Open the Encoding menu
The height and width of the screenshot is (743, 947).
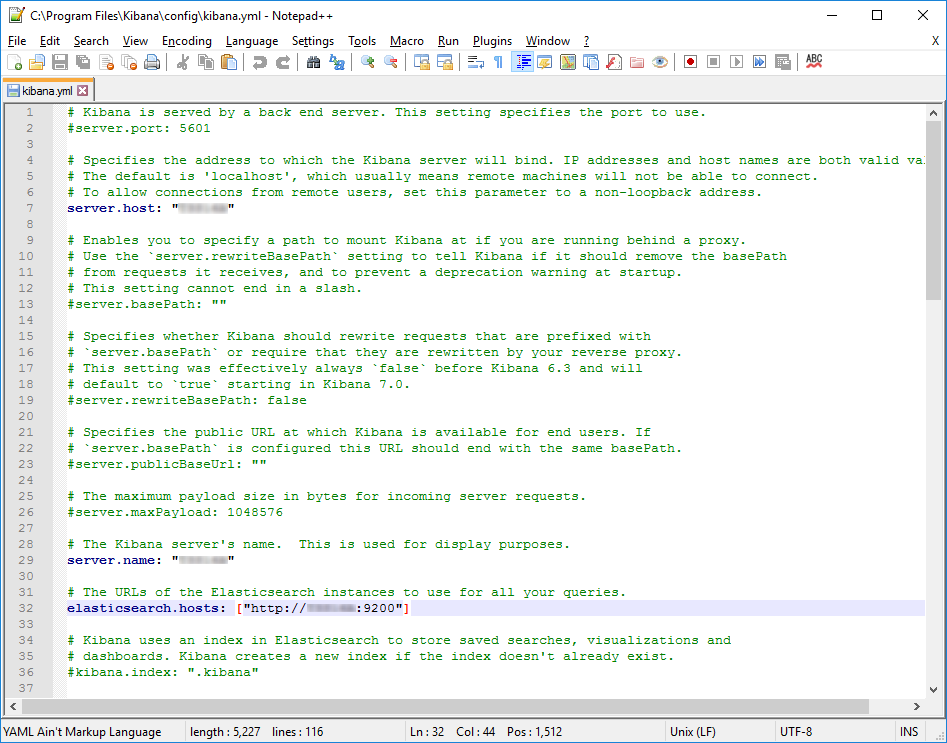click(x=187, y=41)
